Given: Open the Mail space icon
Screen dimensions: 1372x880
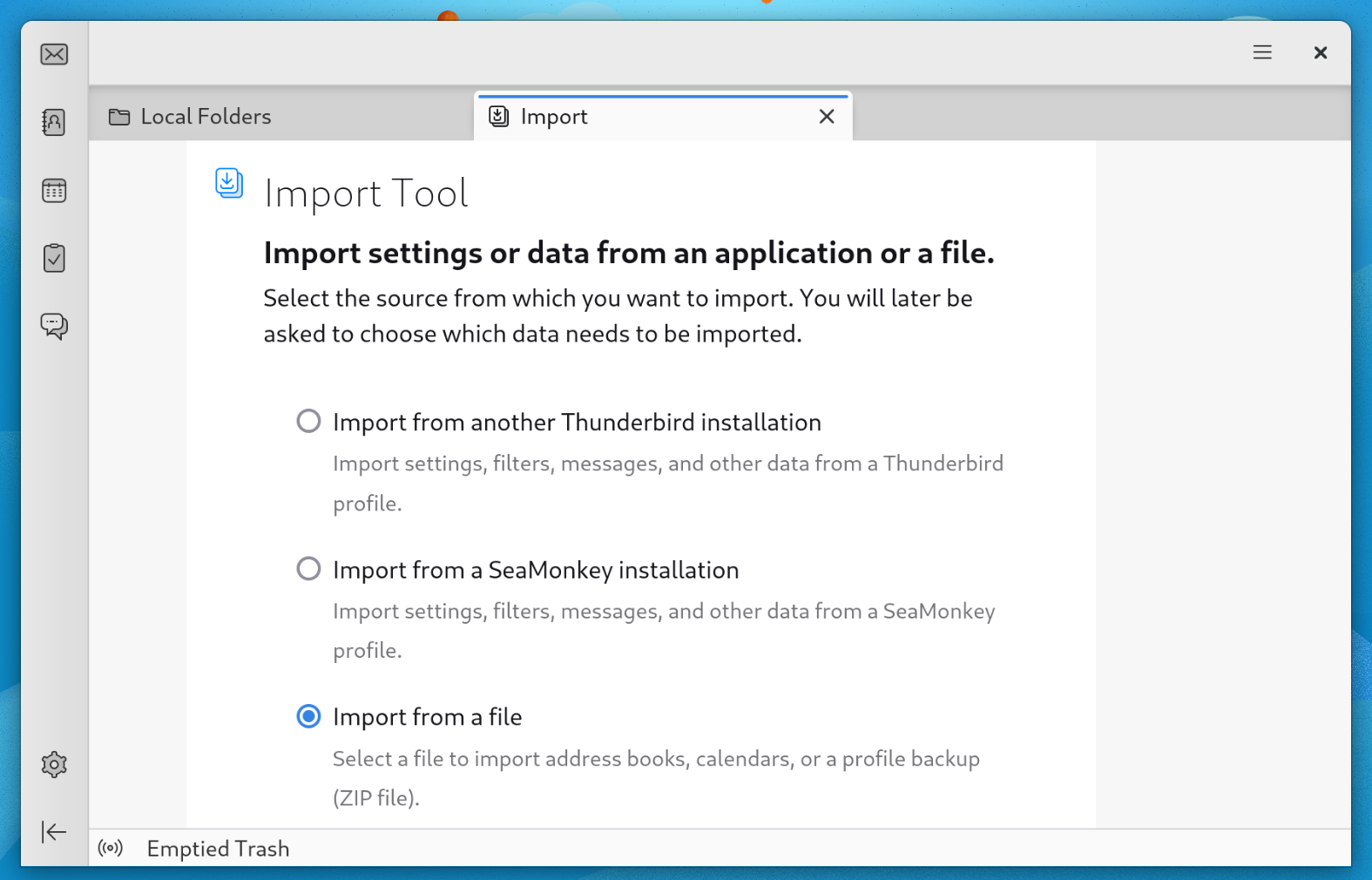Looking at the screenshot, I should tap(54, 54).
